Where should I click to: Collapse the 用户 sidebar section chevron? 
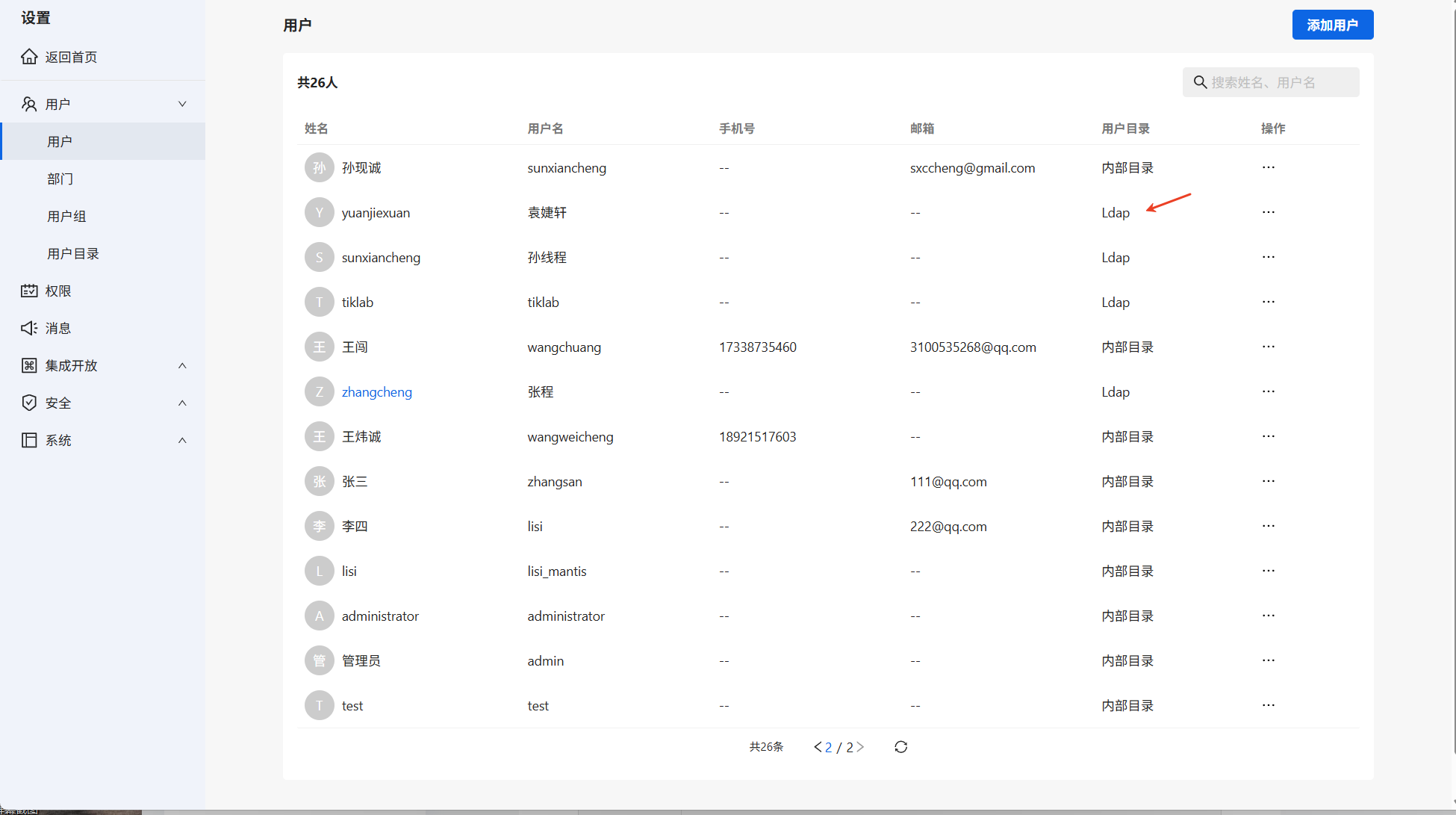tap(182, 104)
